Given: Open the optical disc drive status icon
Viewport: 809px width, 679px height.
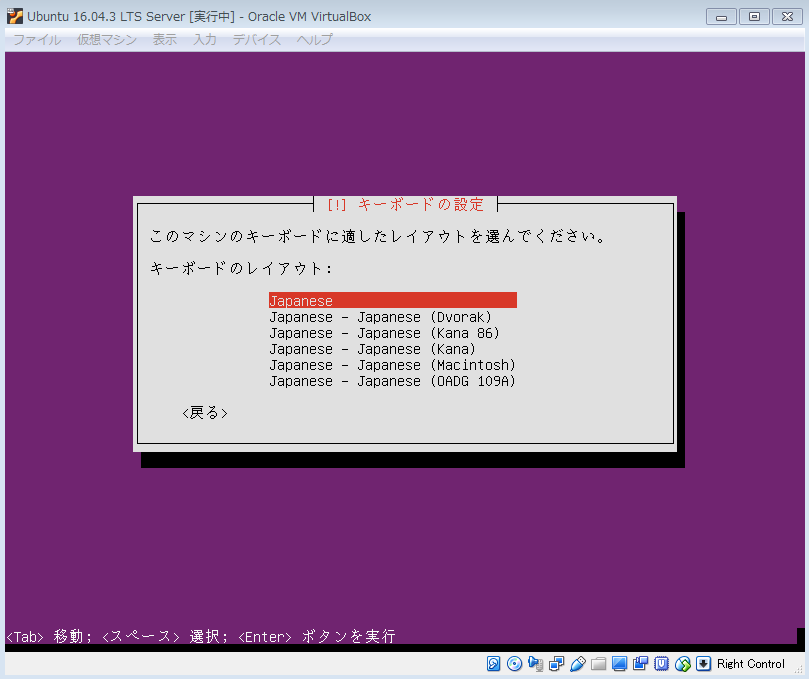Looking at the screenshot, I should 515,664.
